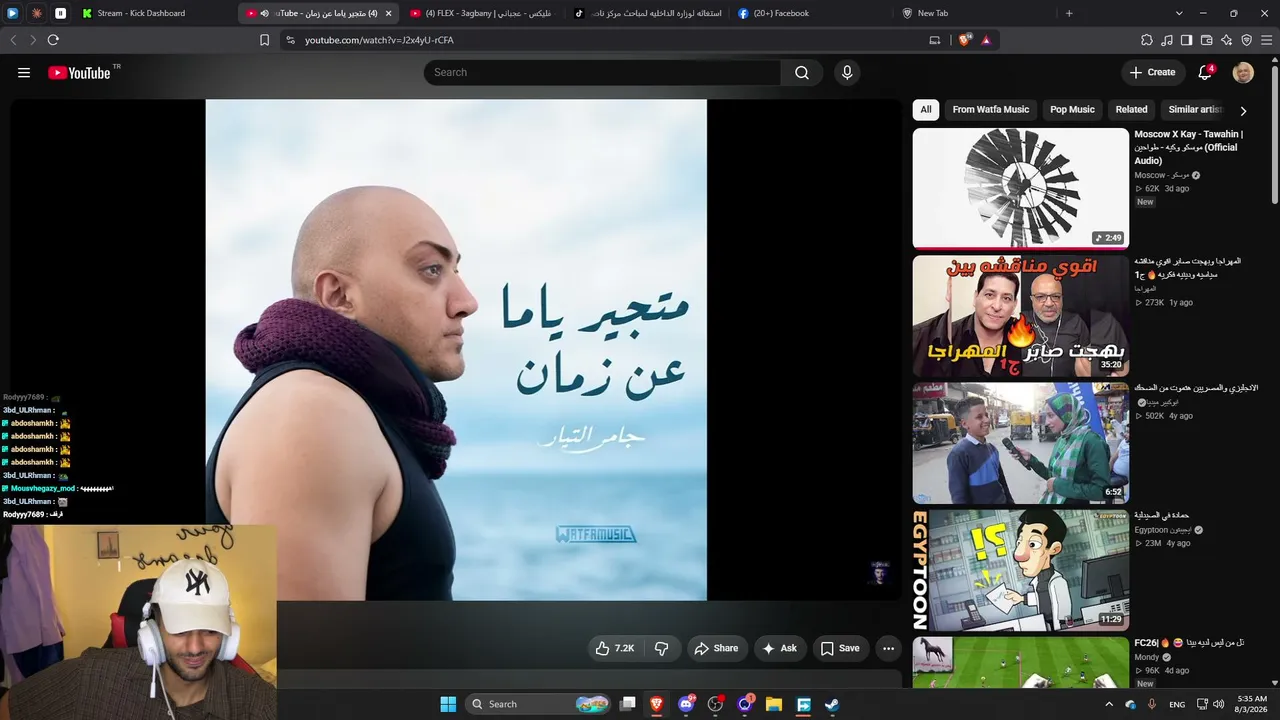Open the browser extensions puzzle menu
Screen dimensions: 1280x720
tap(1147, 40)
